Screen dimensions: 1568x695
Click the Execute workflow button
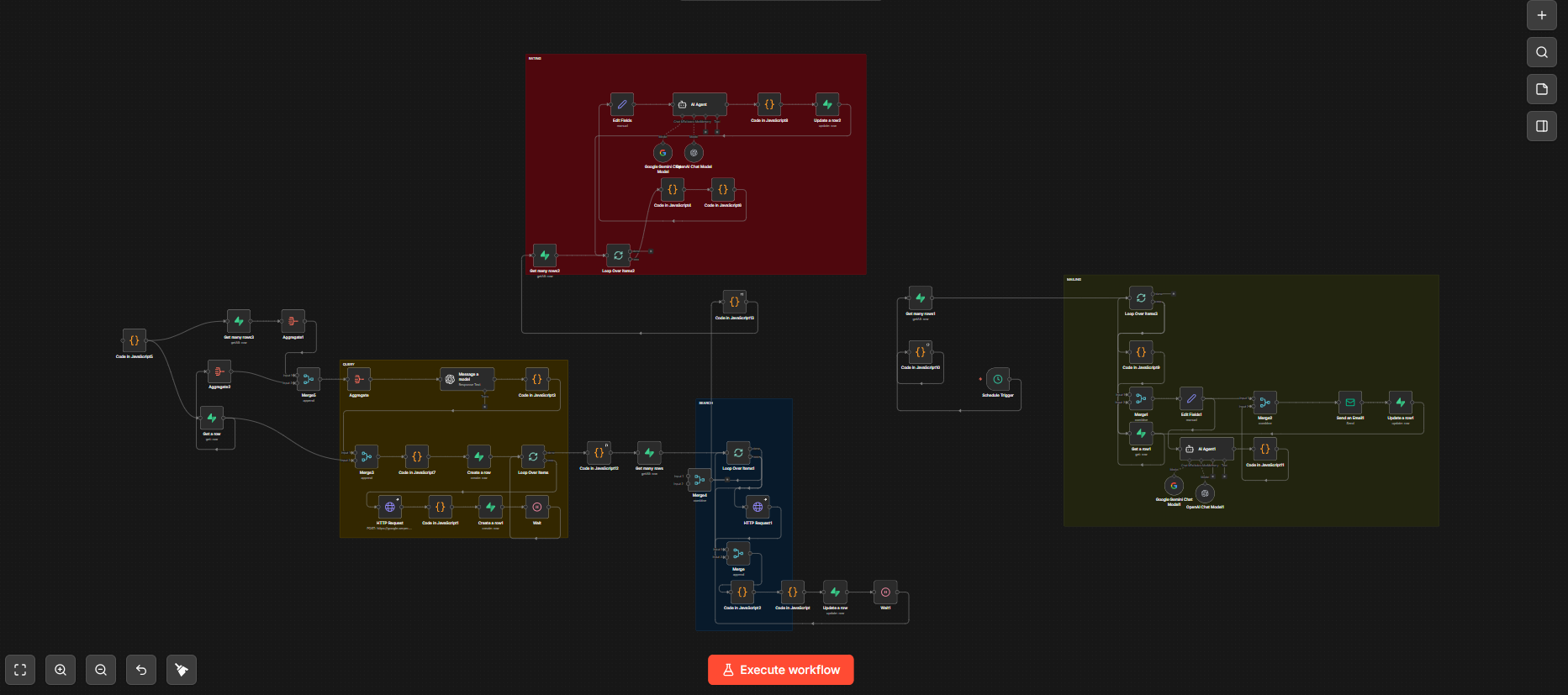(780, 670)
